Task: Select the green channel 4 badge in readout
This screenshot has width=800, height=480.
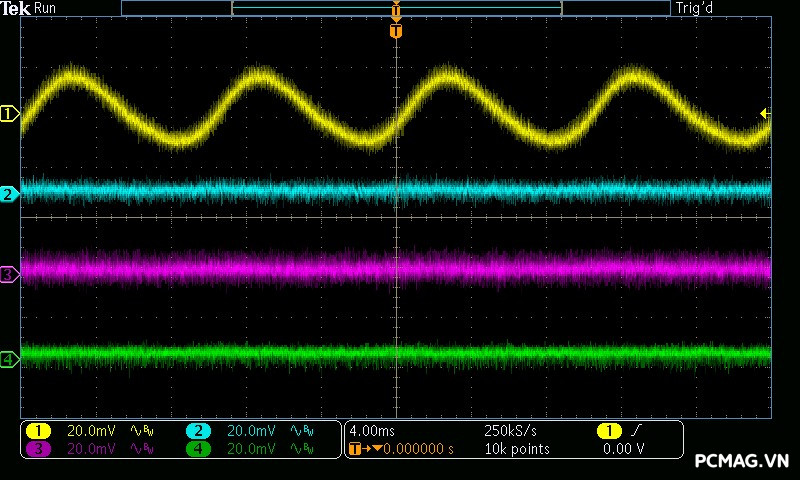Action: [x=198, y=449]
